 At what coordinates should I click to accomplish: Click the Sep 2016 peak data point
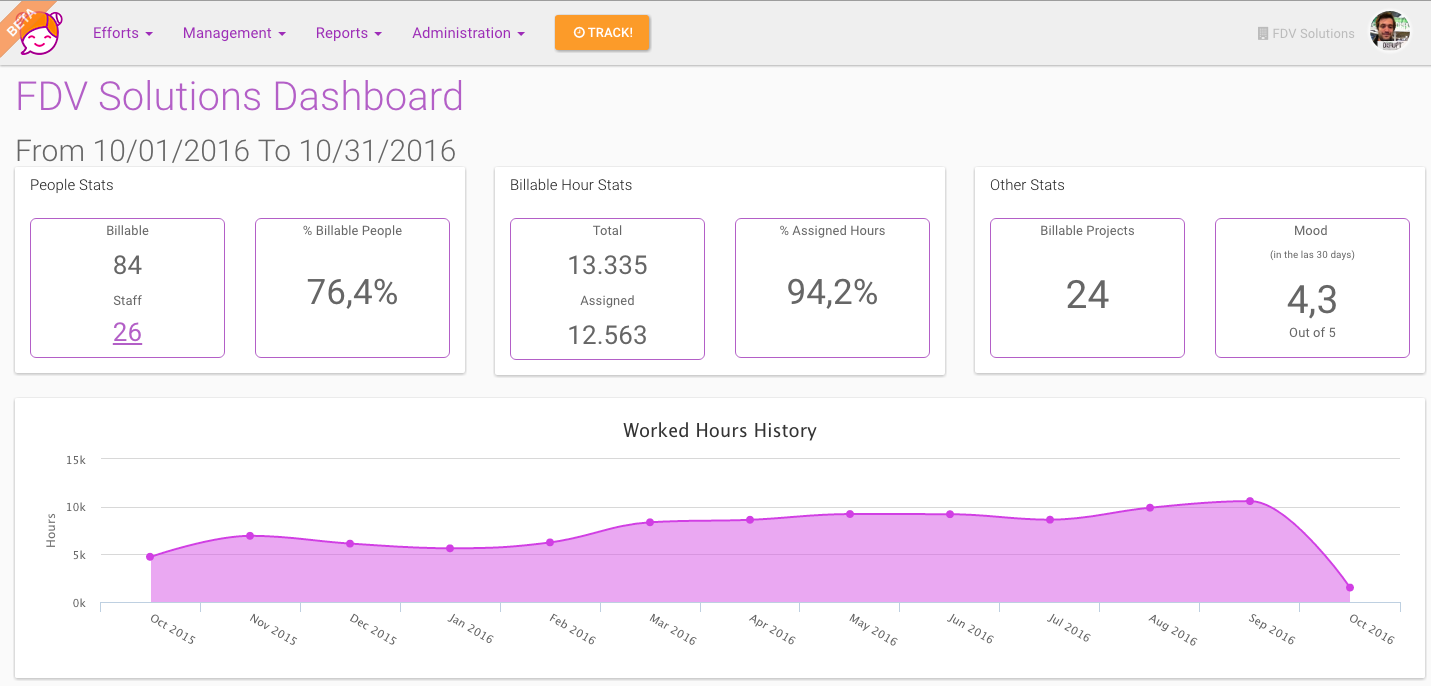(1250, 501)
